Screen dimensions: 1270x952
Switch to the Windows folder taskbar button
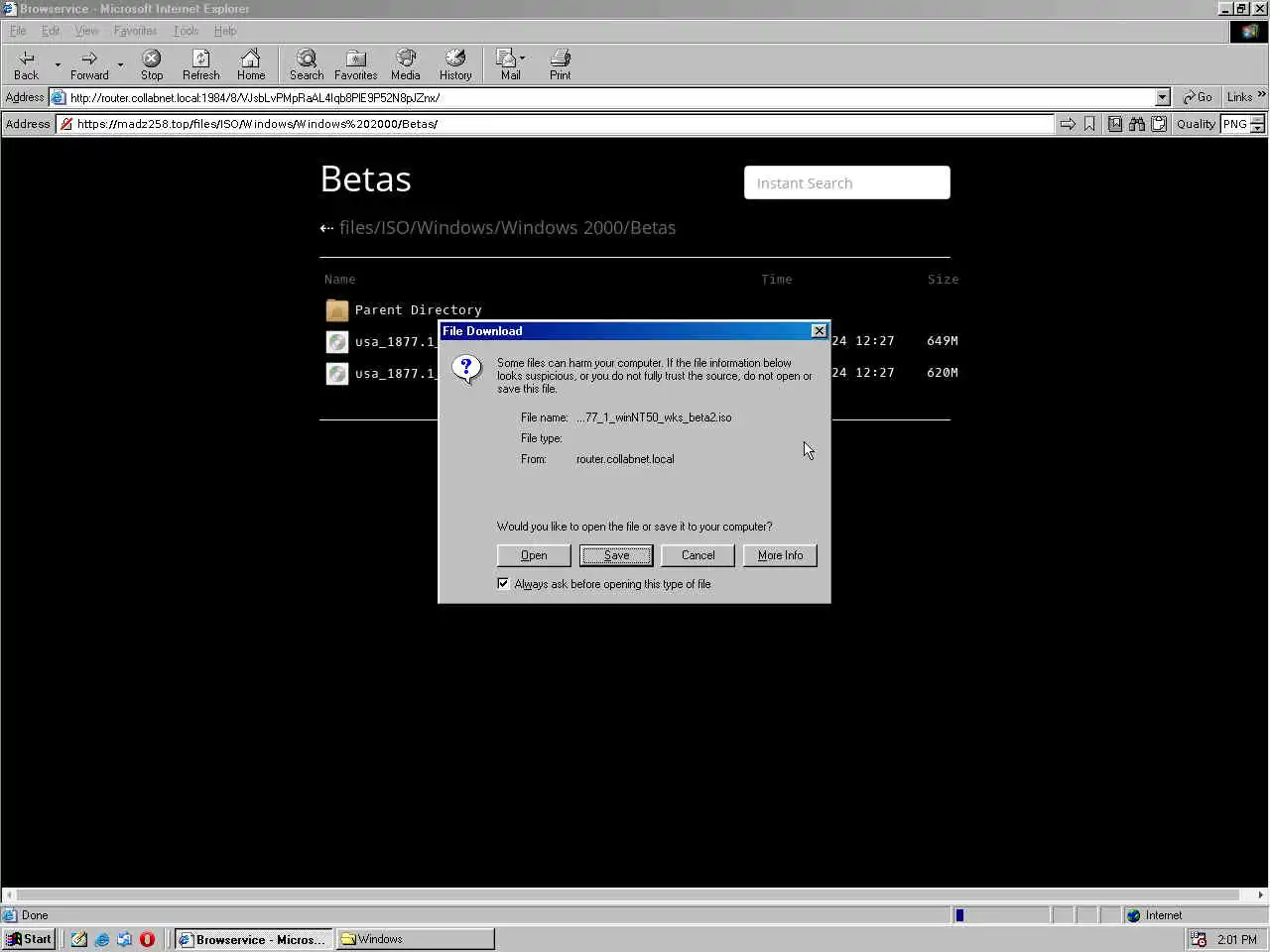coord(416,939)
